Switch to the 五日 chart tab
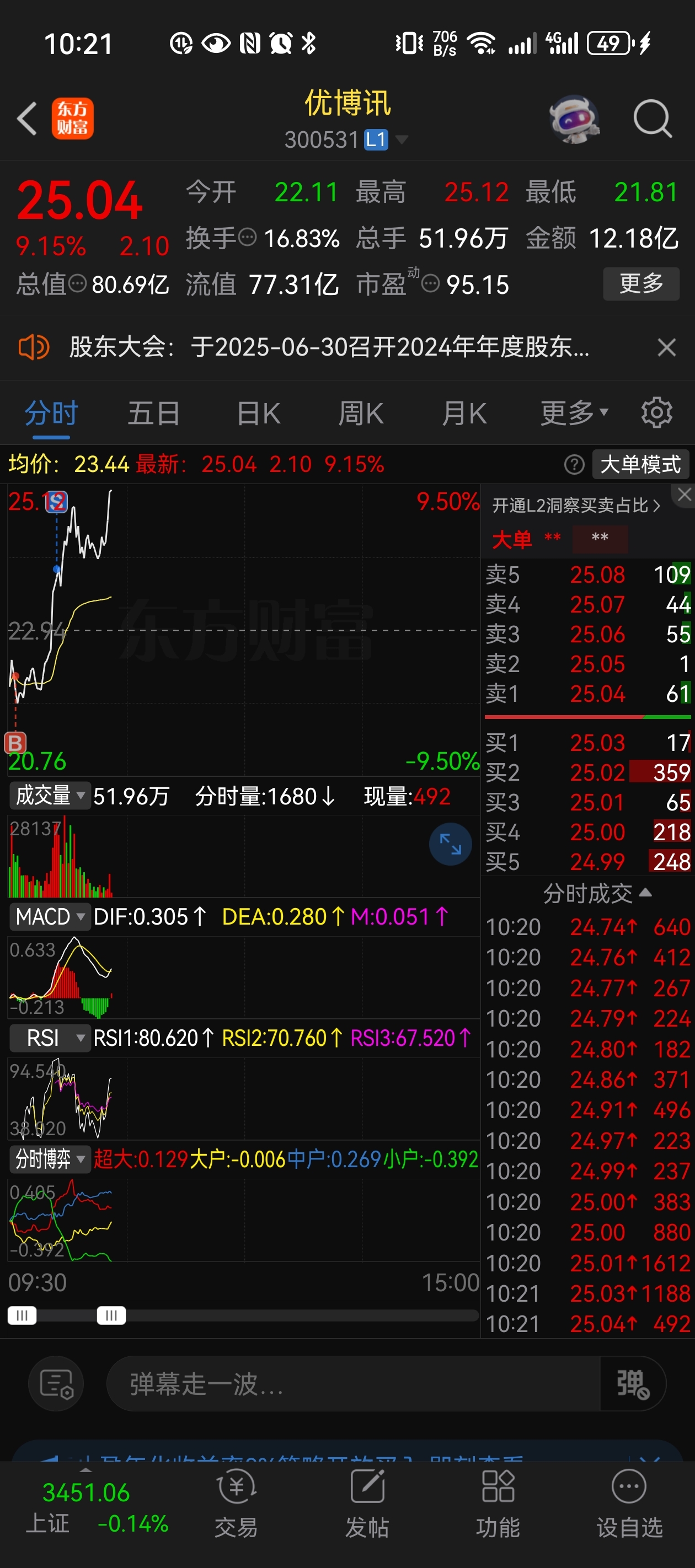Screen dimensions: 695x1568 click(154, 414)
